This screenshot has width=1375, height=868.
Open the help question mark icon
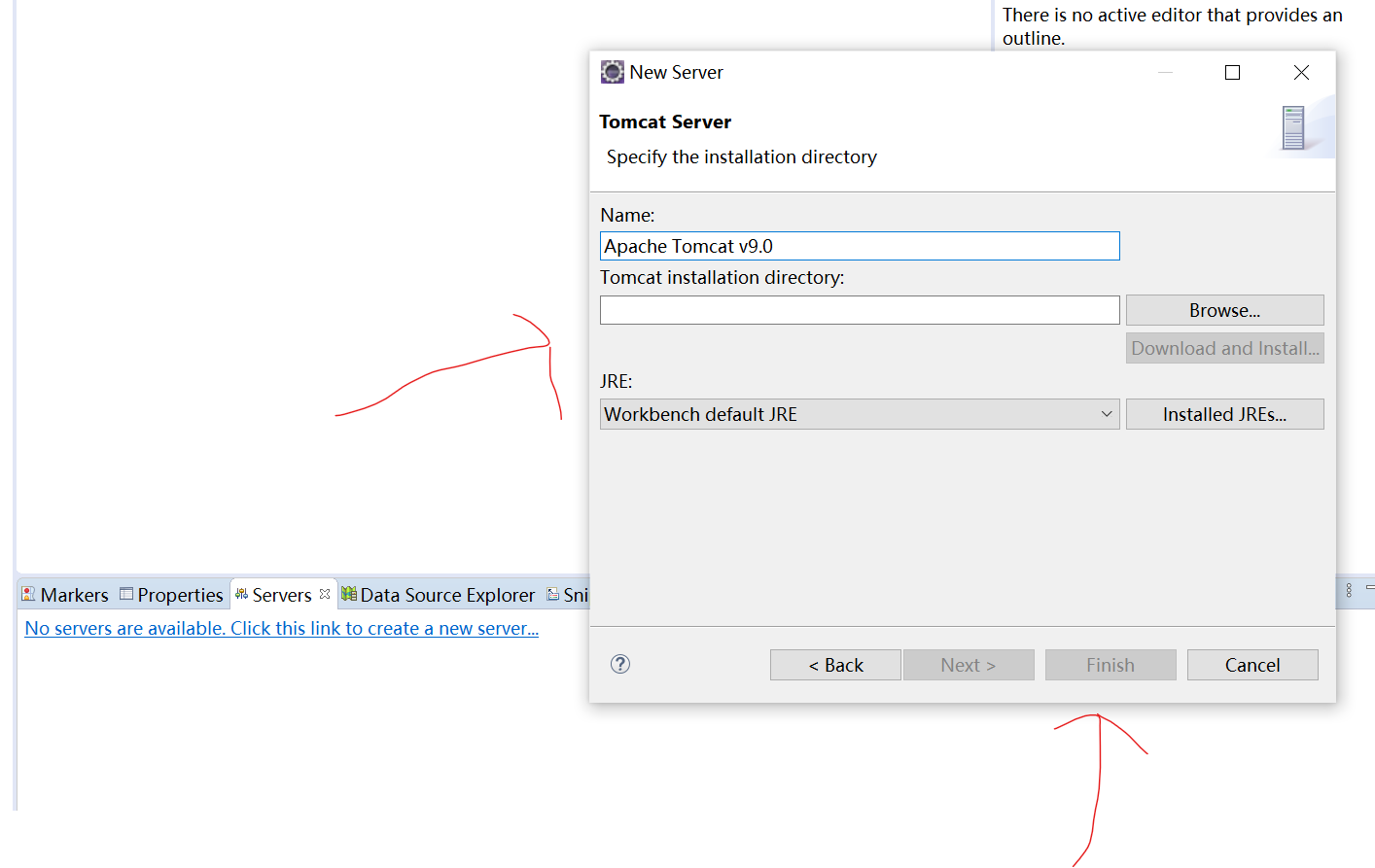click(620, 664)
